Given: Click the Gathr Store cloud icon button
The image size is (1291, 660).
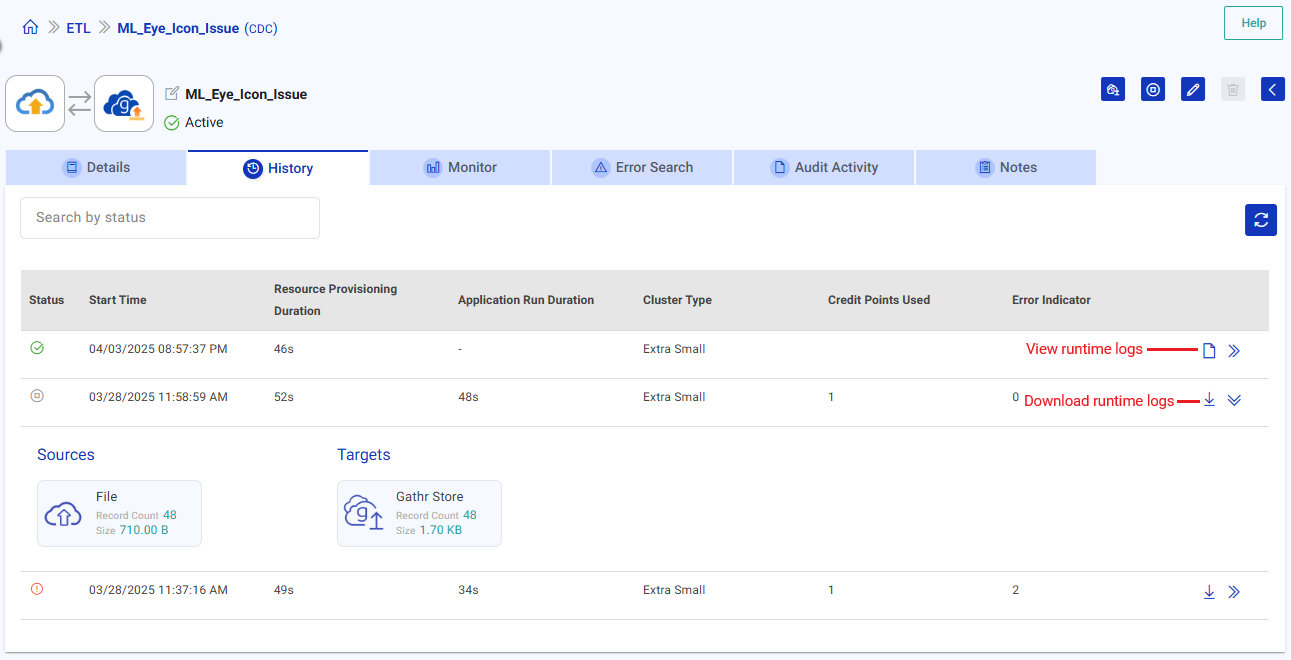Looking at the screenshot, I should (124, 104).
